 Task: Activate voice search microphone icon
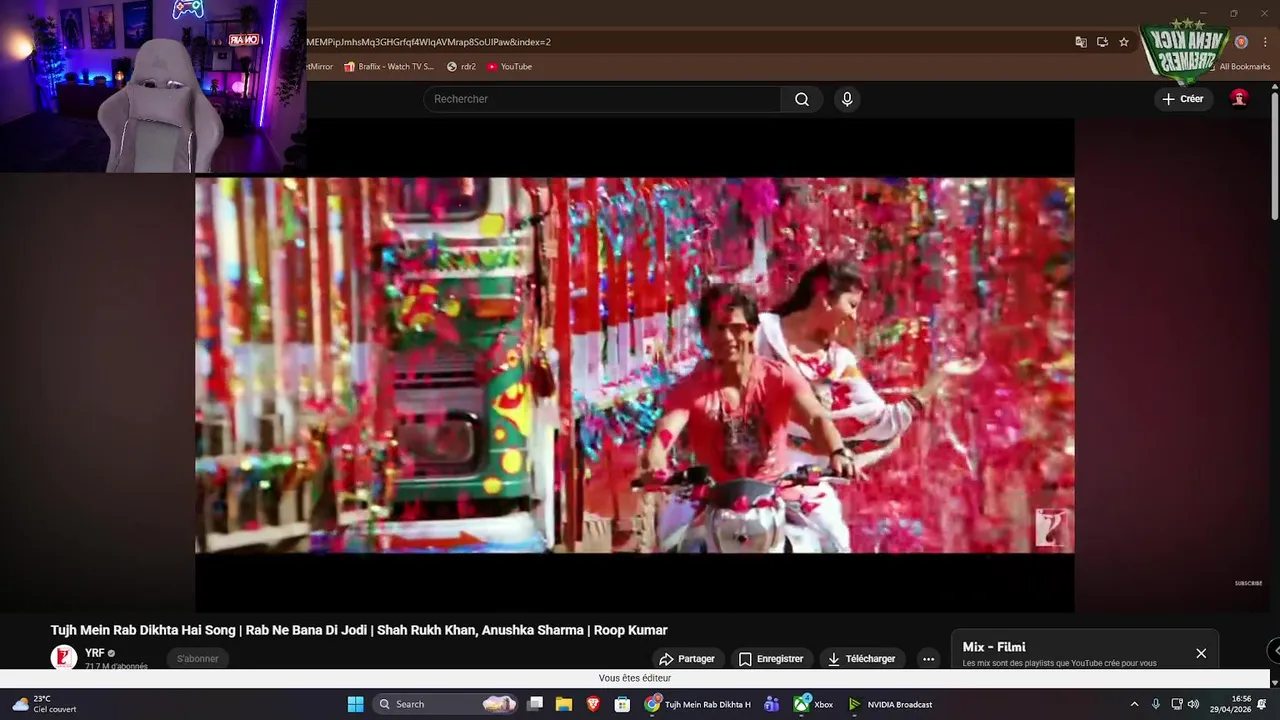847,99
